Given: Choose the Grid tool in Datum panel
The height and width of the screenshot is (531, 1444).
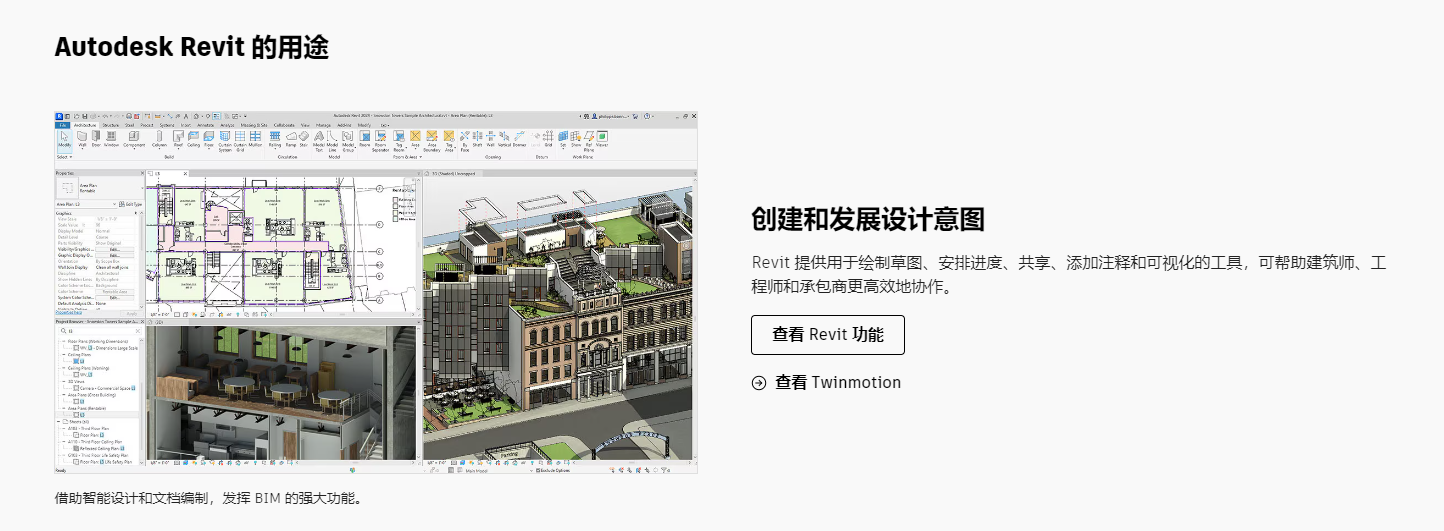Looking at the screenshot, I should 548,137.
